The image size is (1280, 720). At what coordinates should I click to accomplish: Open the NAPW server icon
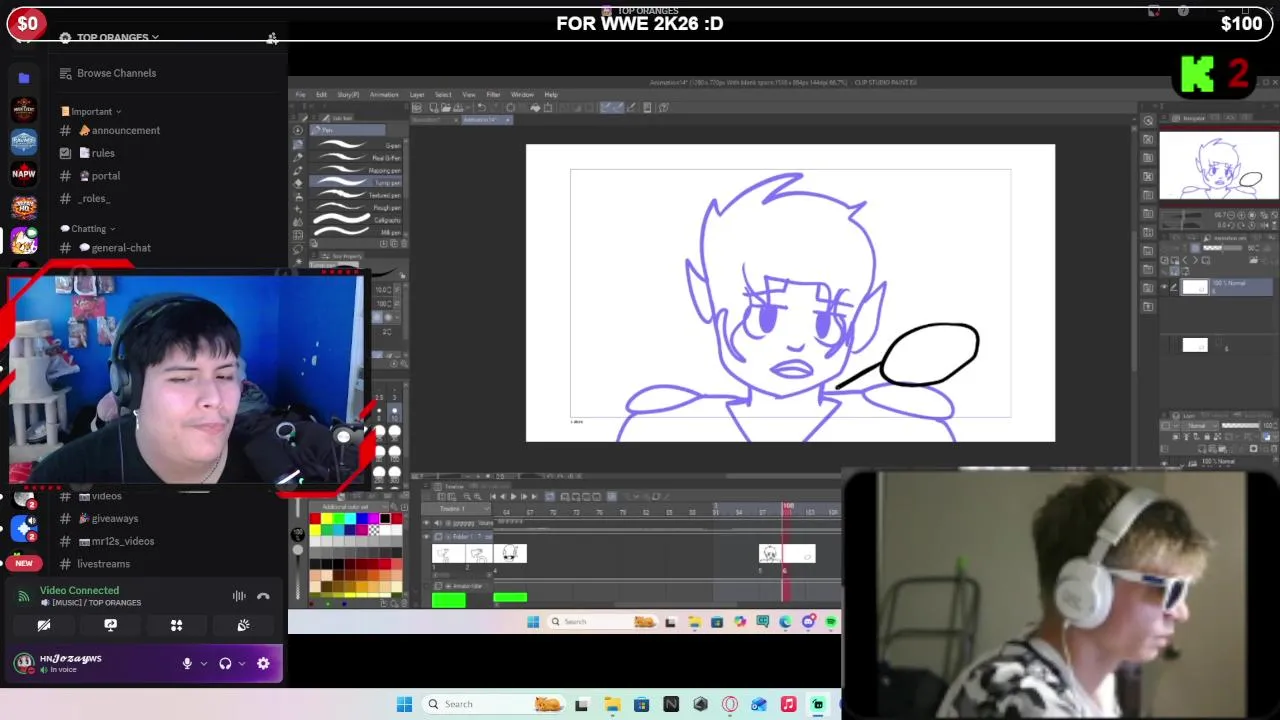[x=24, y=173]
